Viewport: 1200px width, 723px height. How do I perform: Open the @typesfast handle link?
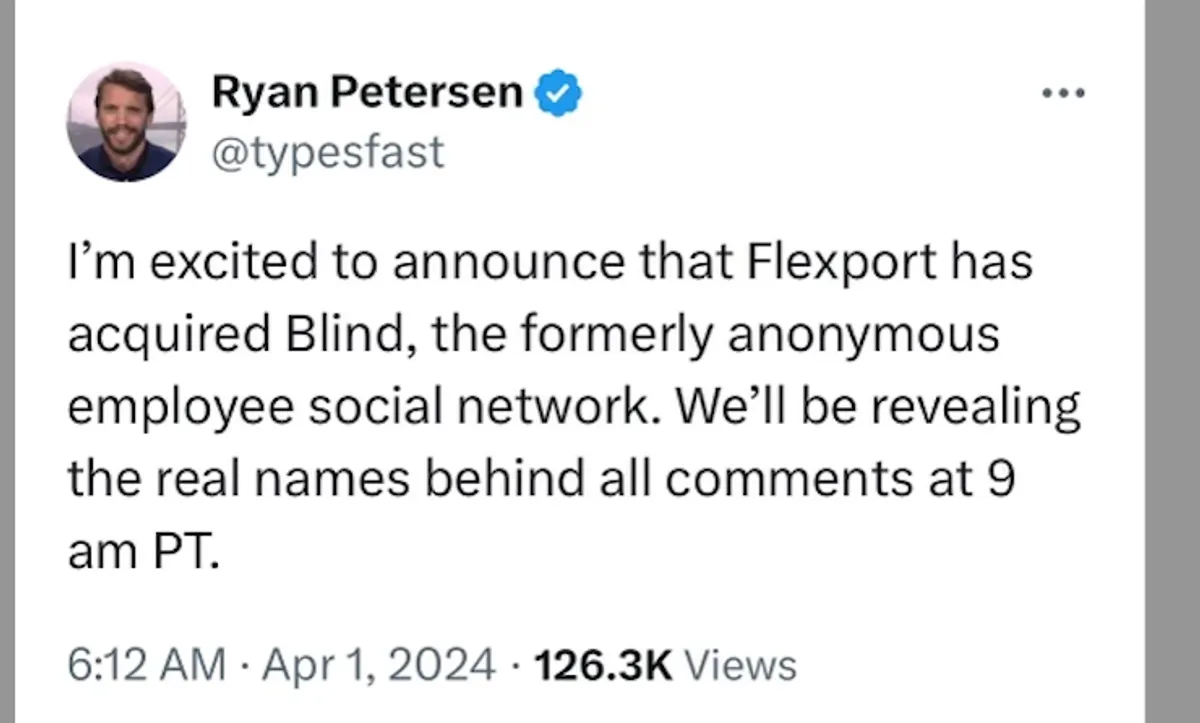pos(328,153)
